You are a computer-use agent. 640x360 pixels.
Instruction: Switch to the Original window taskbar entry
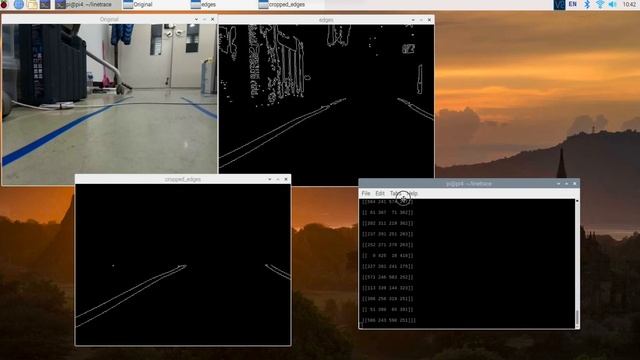click(x=155, y=4)
